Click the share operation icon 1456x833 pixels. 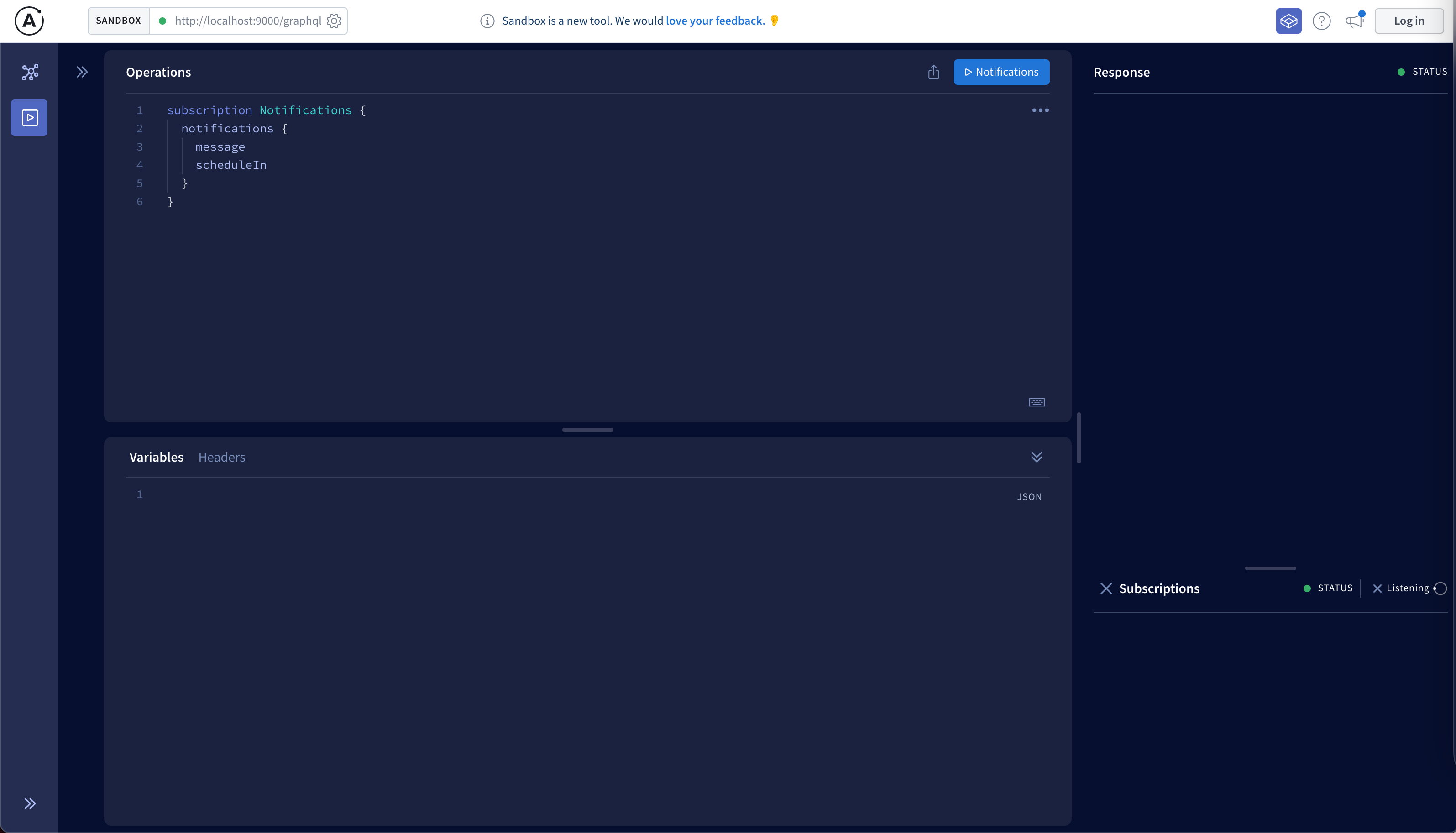point(933,72)
